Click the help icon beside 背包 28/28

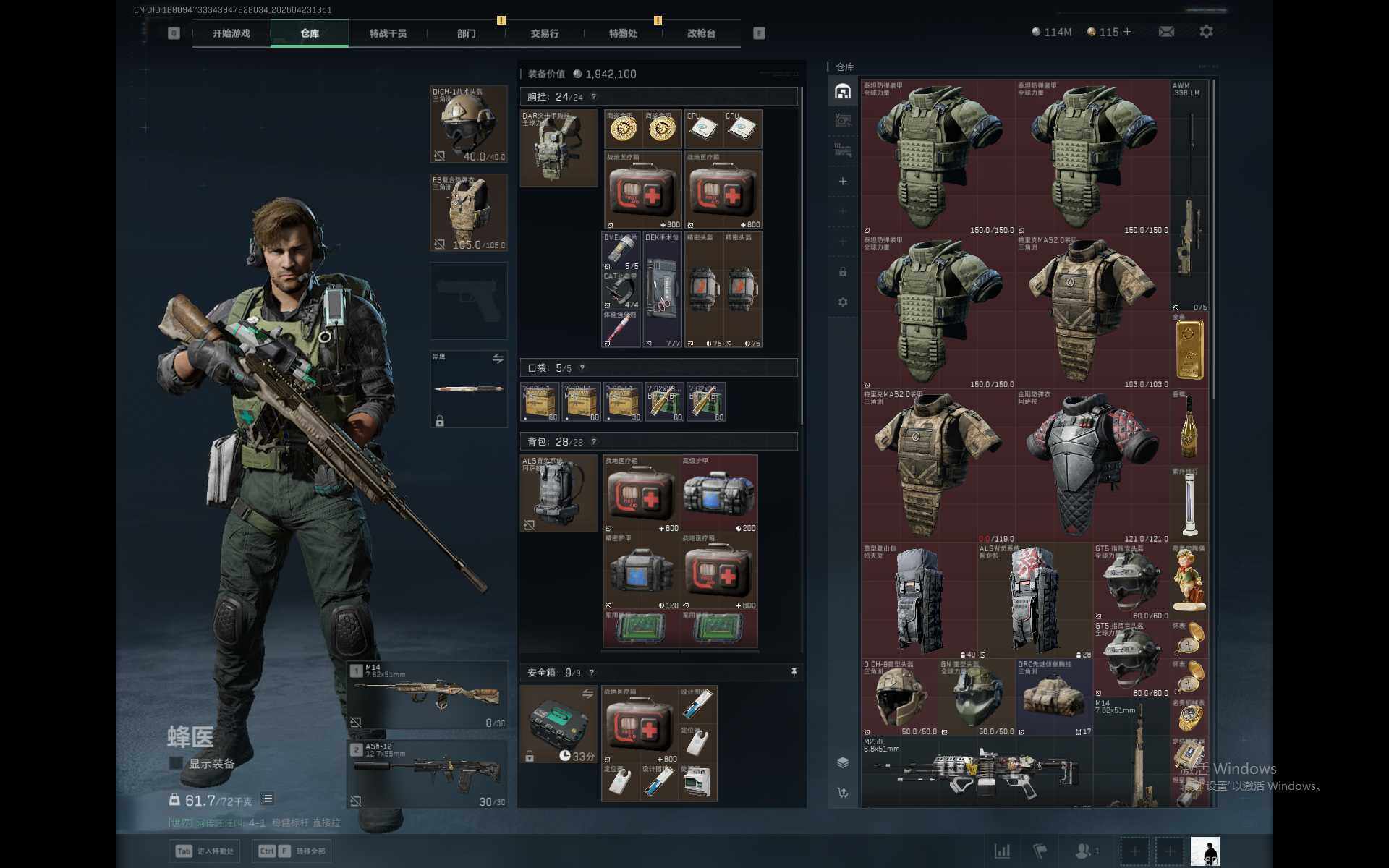click(x=594, y=442)
